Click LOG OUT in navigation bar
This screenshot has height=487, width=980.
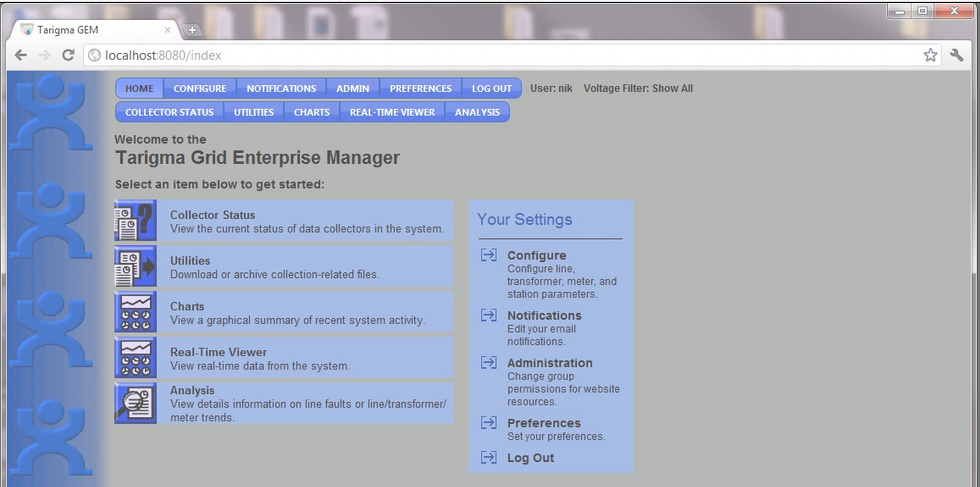click(x=492, y=88)
